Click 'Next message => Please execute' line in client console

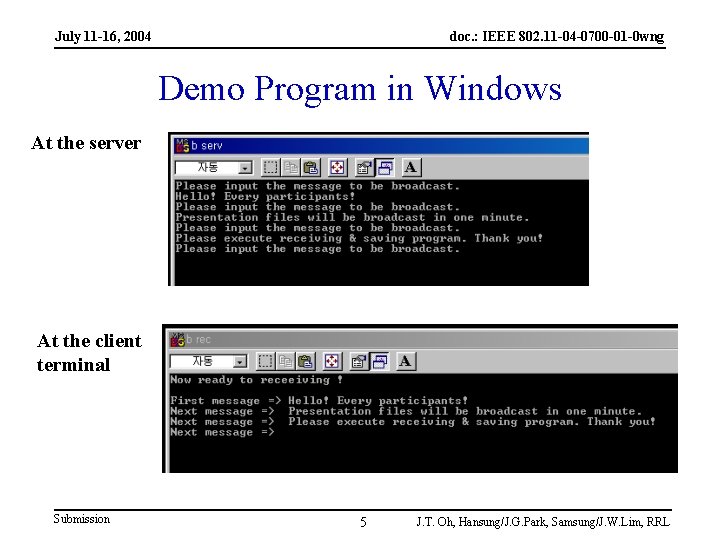tap(413, 422)
